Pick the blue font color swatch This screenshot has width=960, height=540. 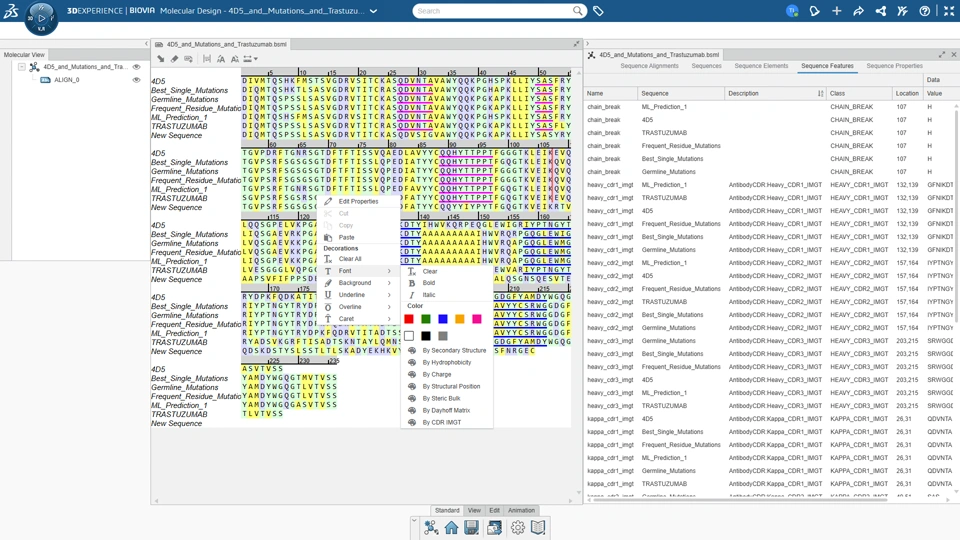click(443, 319)
